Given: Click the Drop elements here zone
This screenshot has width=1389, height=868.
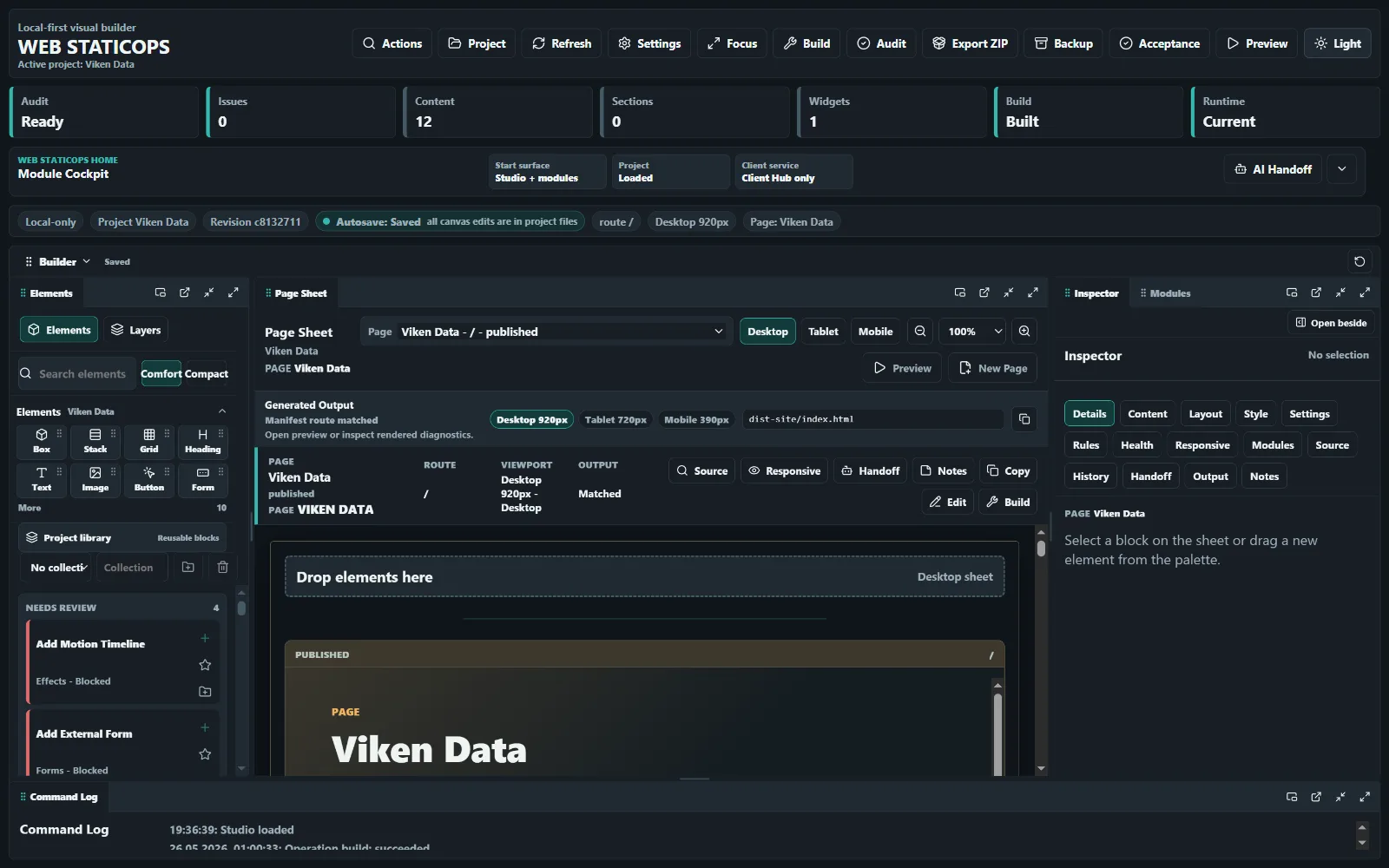Looking at the screenshot, I should point(644,577).
